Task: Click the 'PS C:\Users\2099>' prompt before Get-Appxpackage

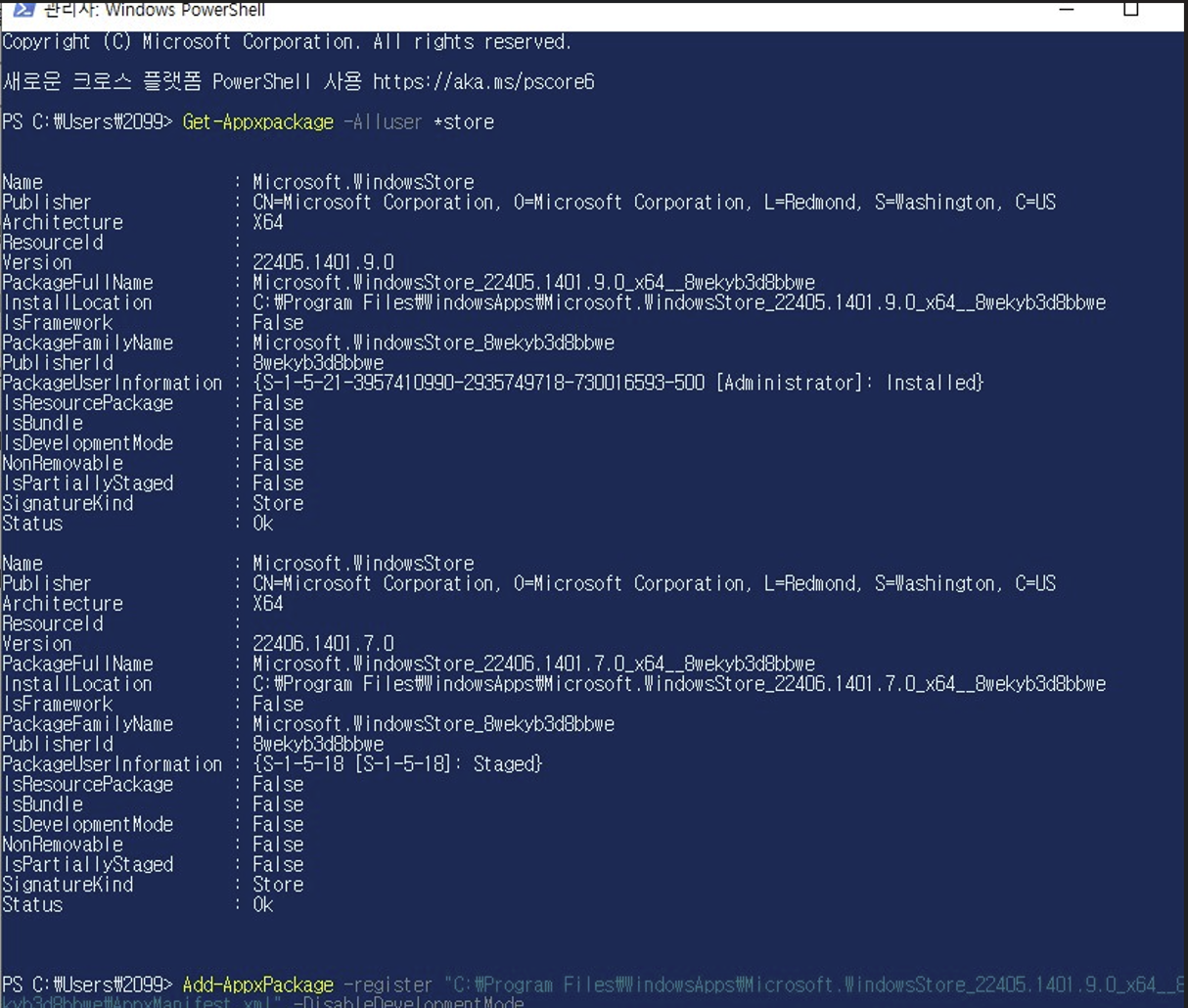Action: pos(88,122)
